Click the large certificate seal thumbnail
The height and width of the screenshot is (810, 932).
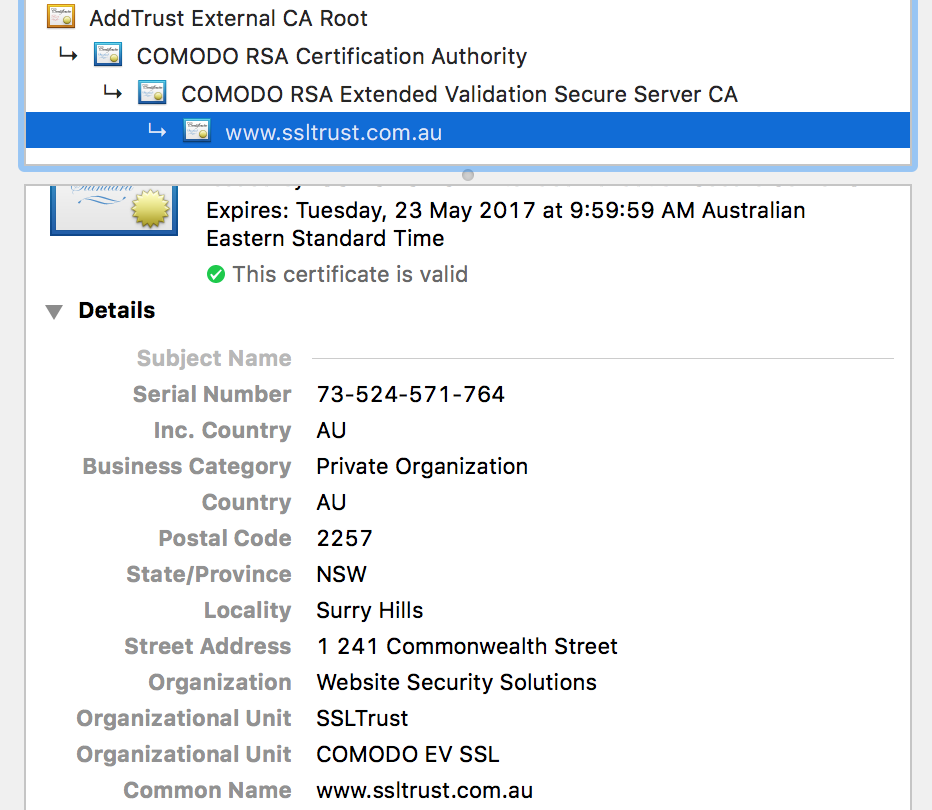point(114,210)
